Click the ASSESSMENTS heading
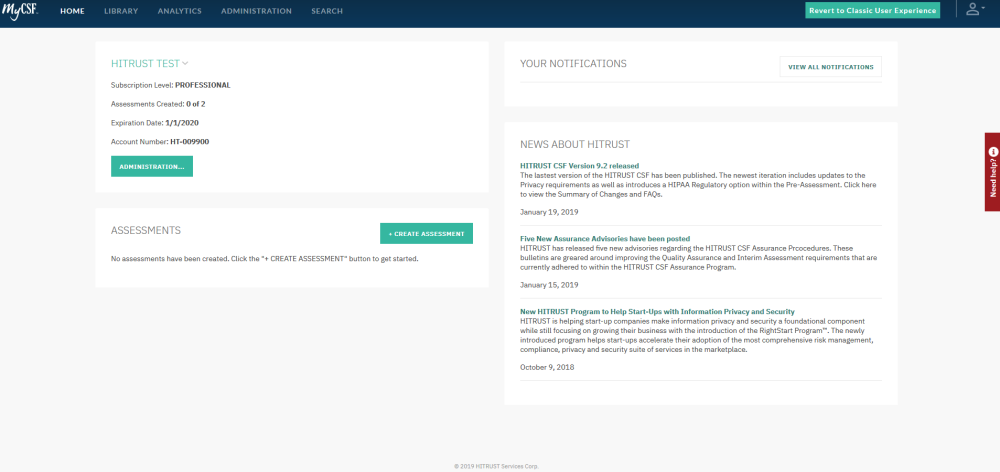Viewport: 1000px width, 472px height. [x=145, y=230]
